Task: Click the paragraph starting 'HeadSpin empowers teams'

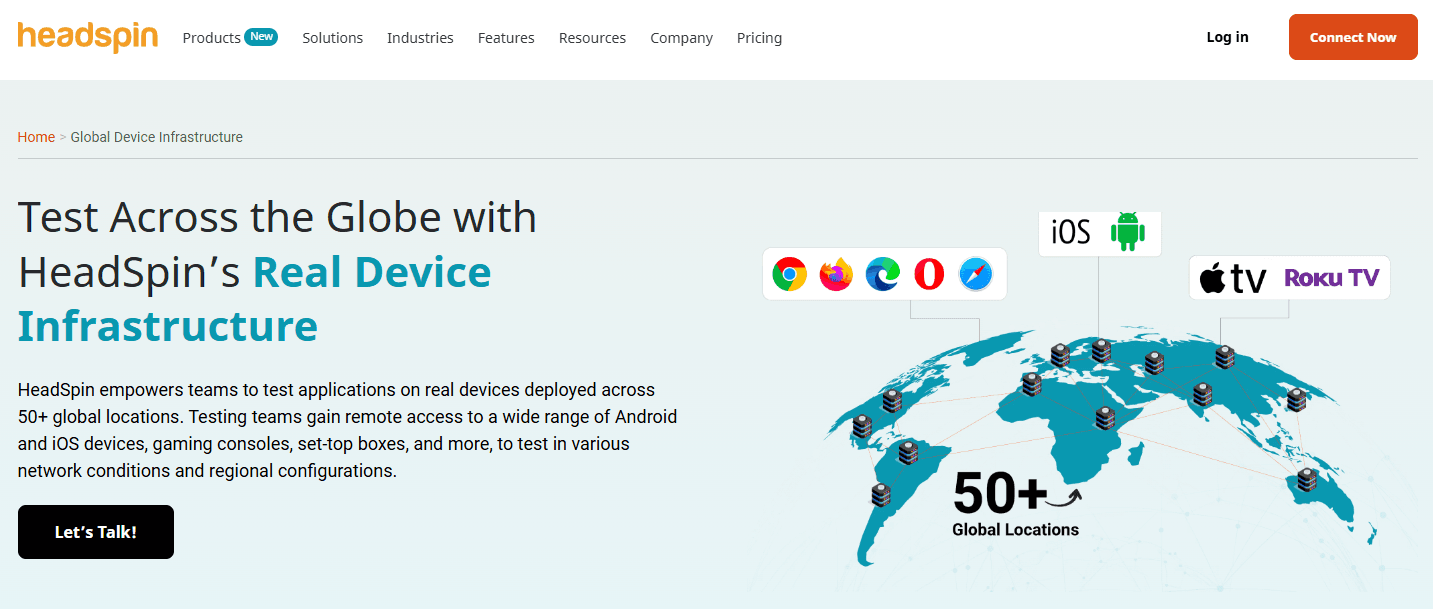Action: pyautogui.click(x=347, y=430)
